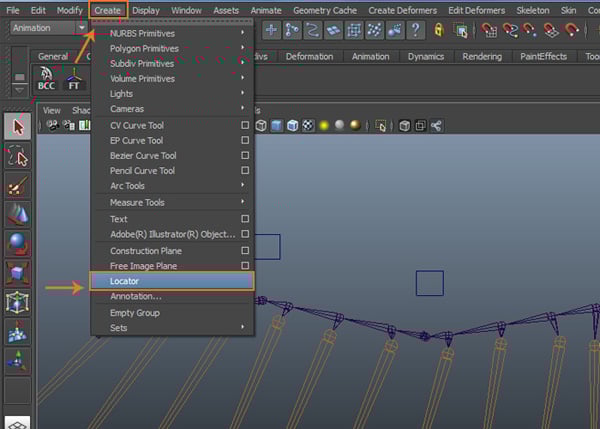Enable snap to curve magnet

coord(510,31)
